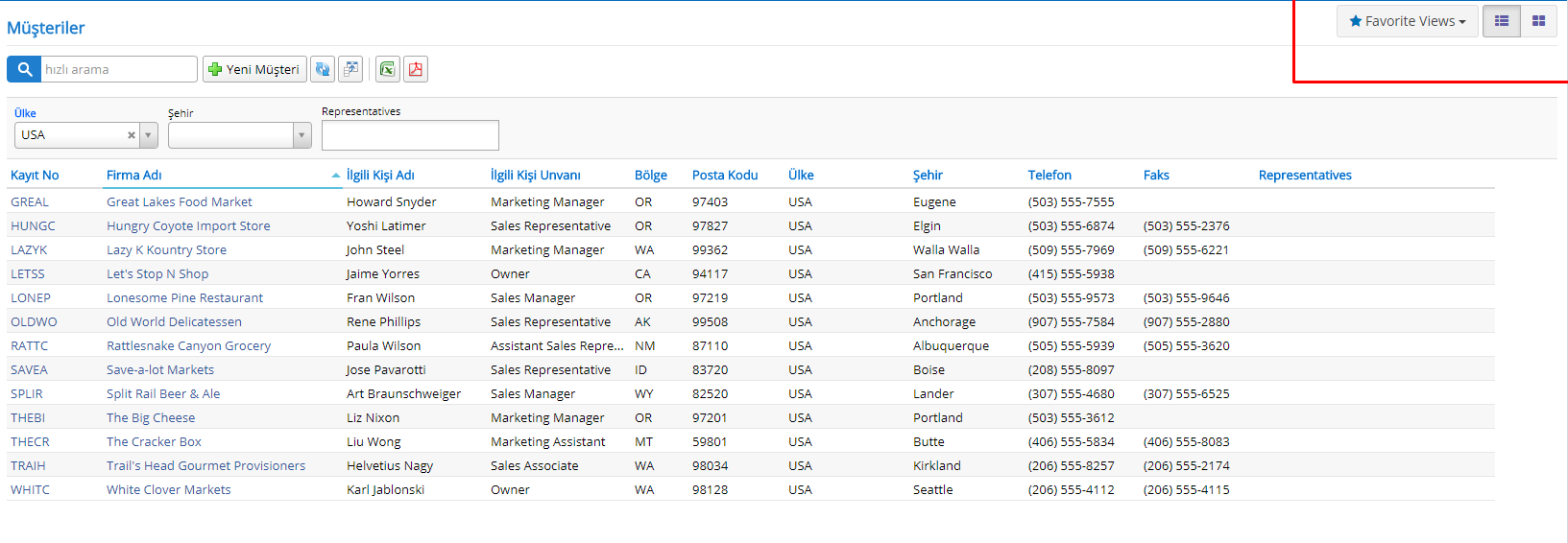This screenshot has height=543, width=1568.
Task: Open Hungry Coyote Import Store customer
Action: click(x=188, y=225)
